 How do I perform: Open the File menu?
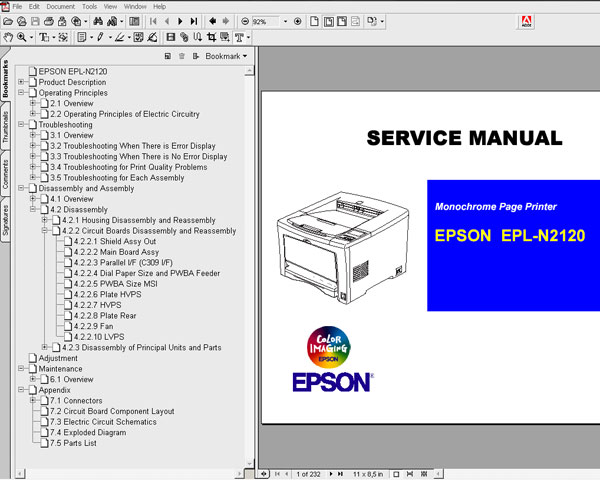pyautogui.click(x=17, y=7)
